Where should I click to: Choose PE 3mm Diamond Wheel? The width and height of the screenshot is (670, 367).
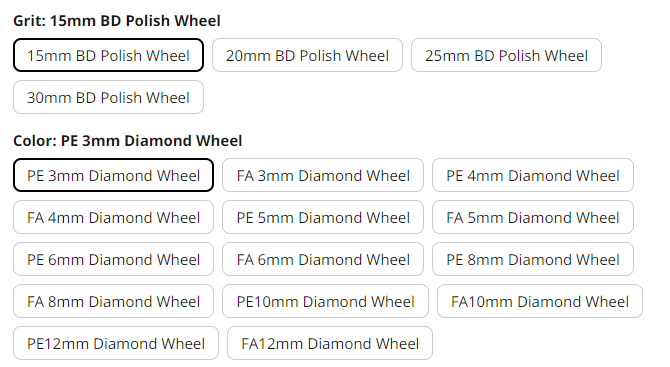click(113, 175)
